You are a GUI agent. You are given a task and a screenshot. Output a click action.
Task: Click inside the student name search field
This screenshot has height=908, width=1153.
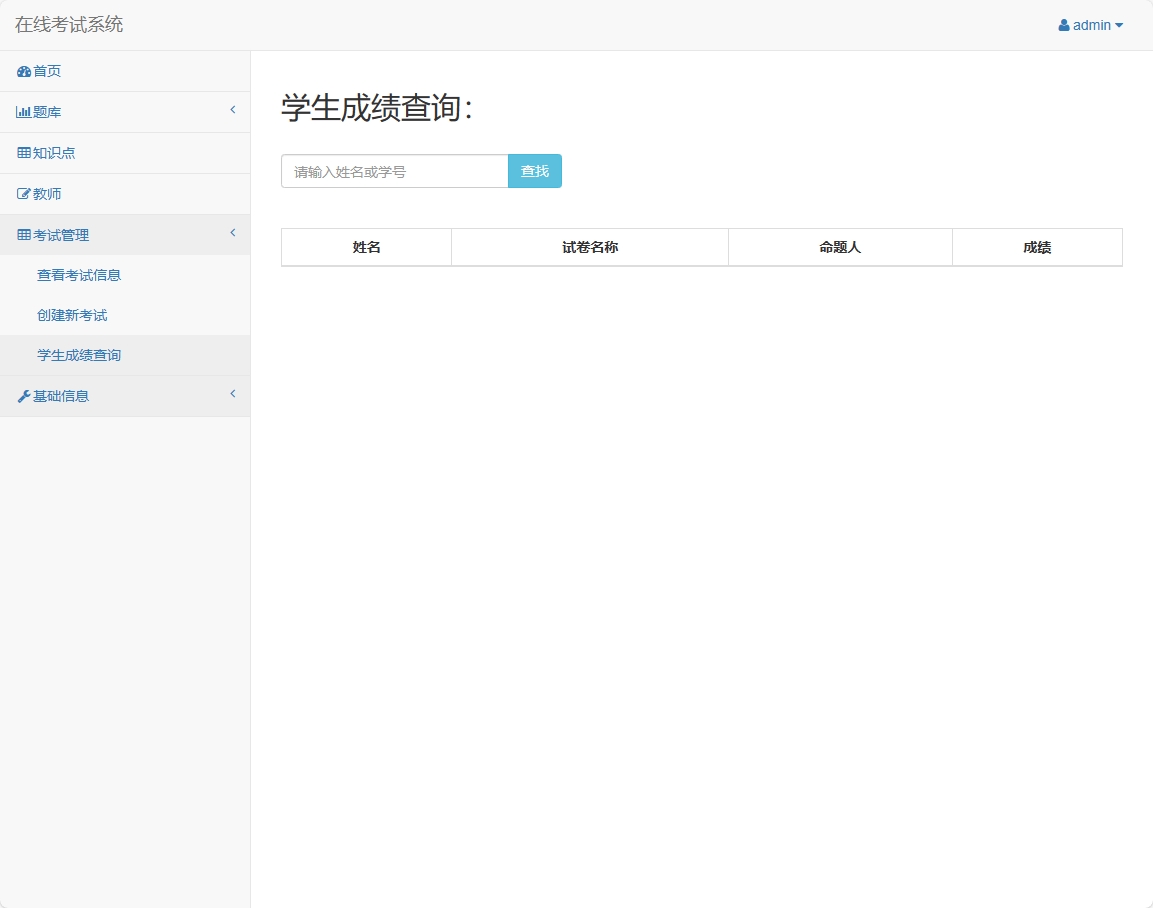pos(394,171)
